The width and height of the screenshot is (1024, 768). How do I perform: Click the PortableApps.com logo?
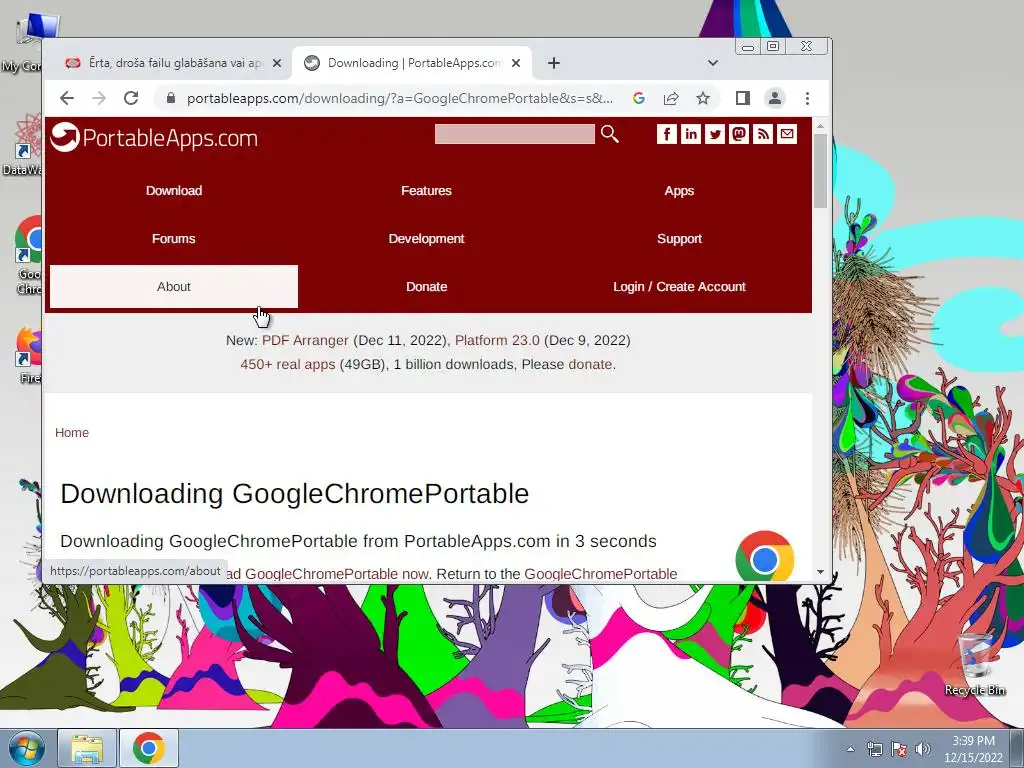pyautogui.click(x=154, y=137)
